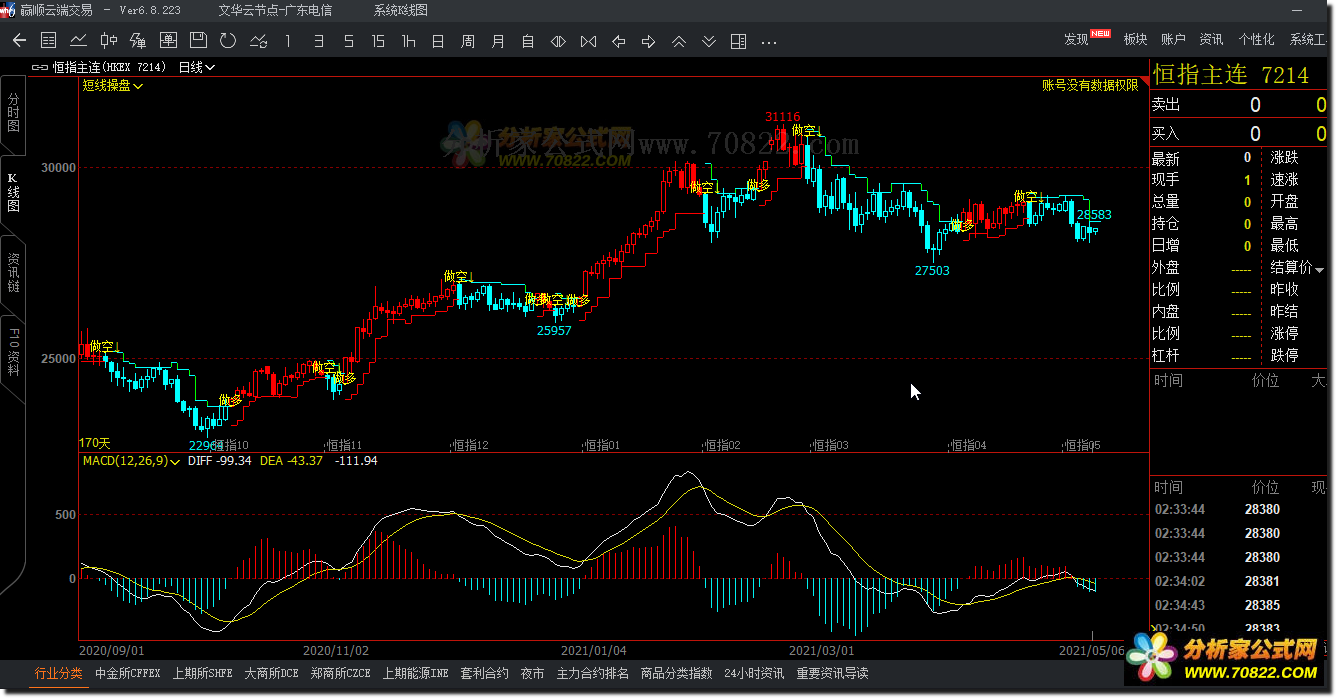Click the double down chevron icon
Image resolution: width=1337 pixels, height=698 pixels.
(x=708, y=41)
